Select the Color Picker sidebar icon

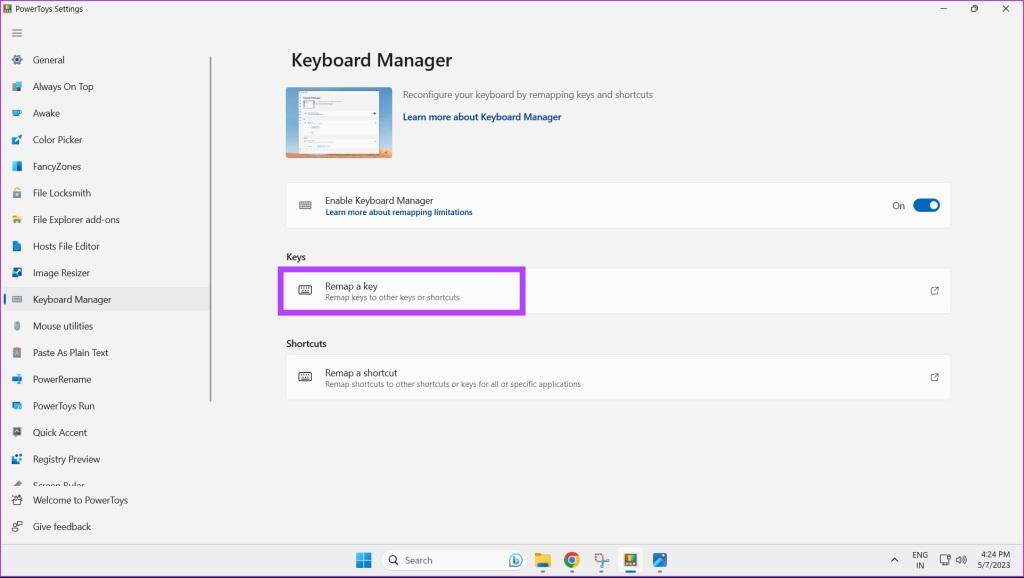[17, 140]
